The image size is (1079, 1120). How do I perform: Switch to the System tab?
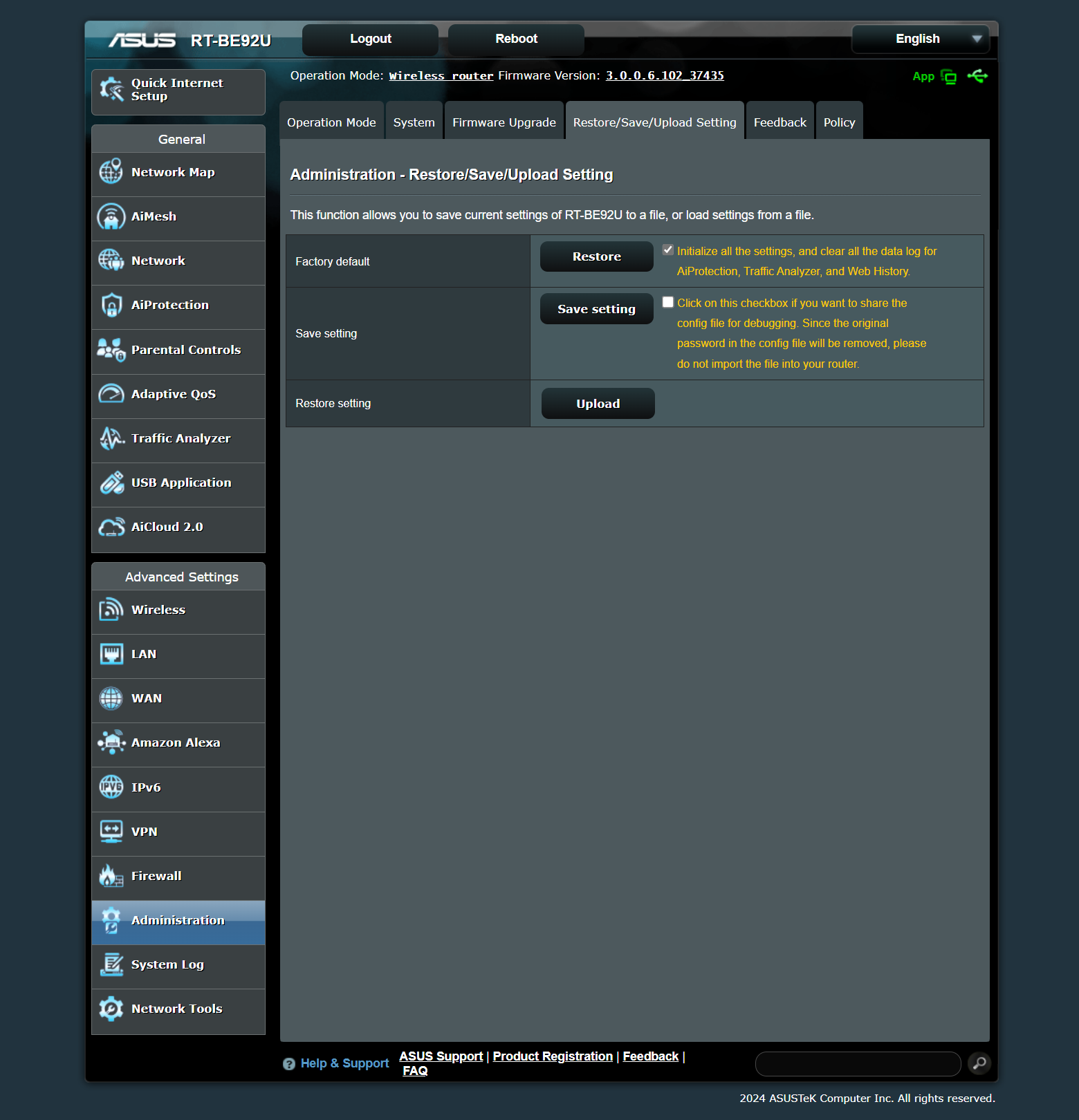414,122
